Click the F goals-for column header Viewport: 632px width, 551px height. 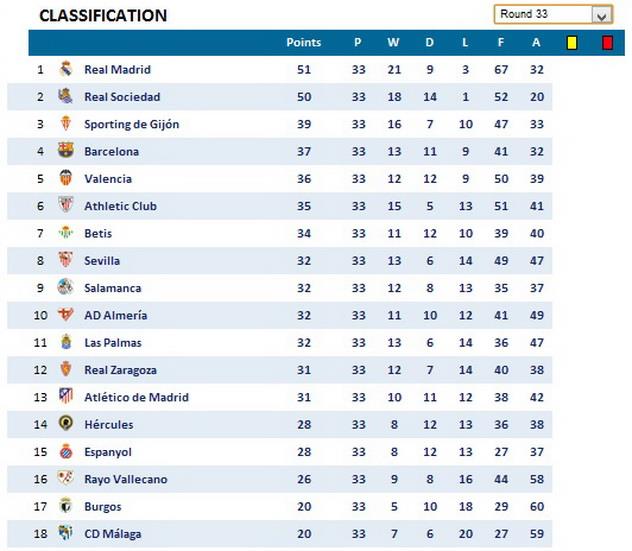click(x=501, y=42)
